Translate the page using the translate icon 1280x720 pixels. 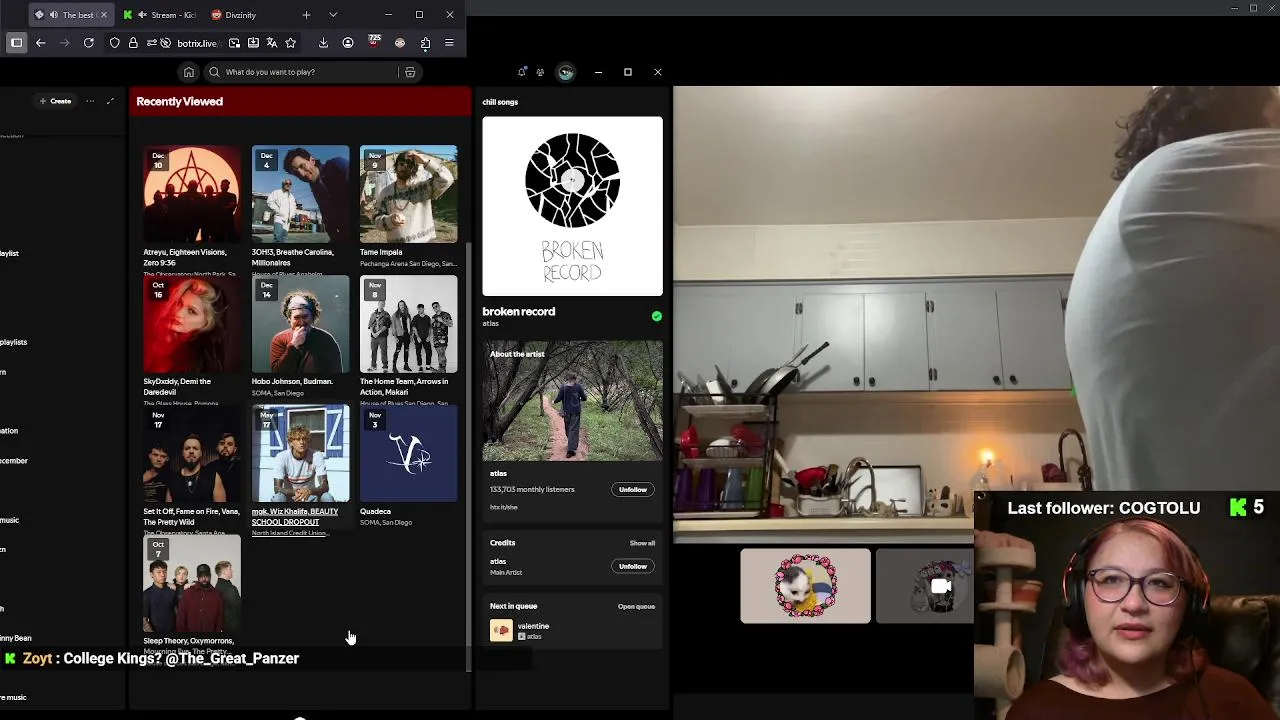coord(271,43)
